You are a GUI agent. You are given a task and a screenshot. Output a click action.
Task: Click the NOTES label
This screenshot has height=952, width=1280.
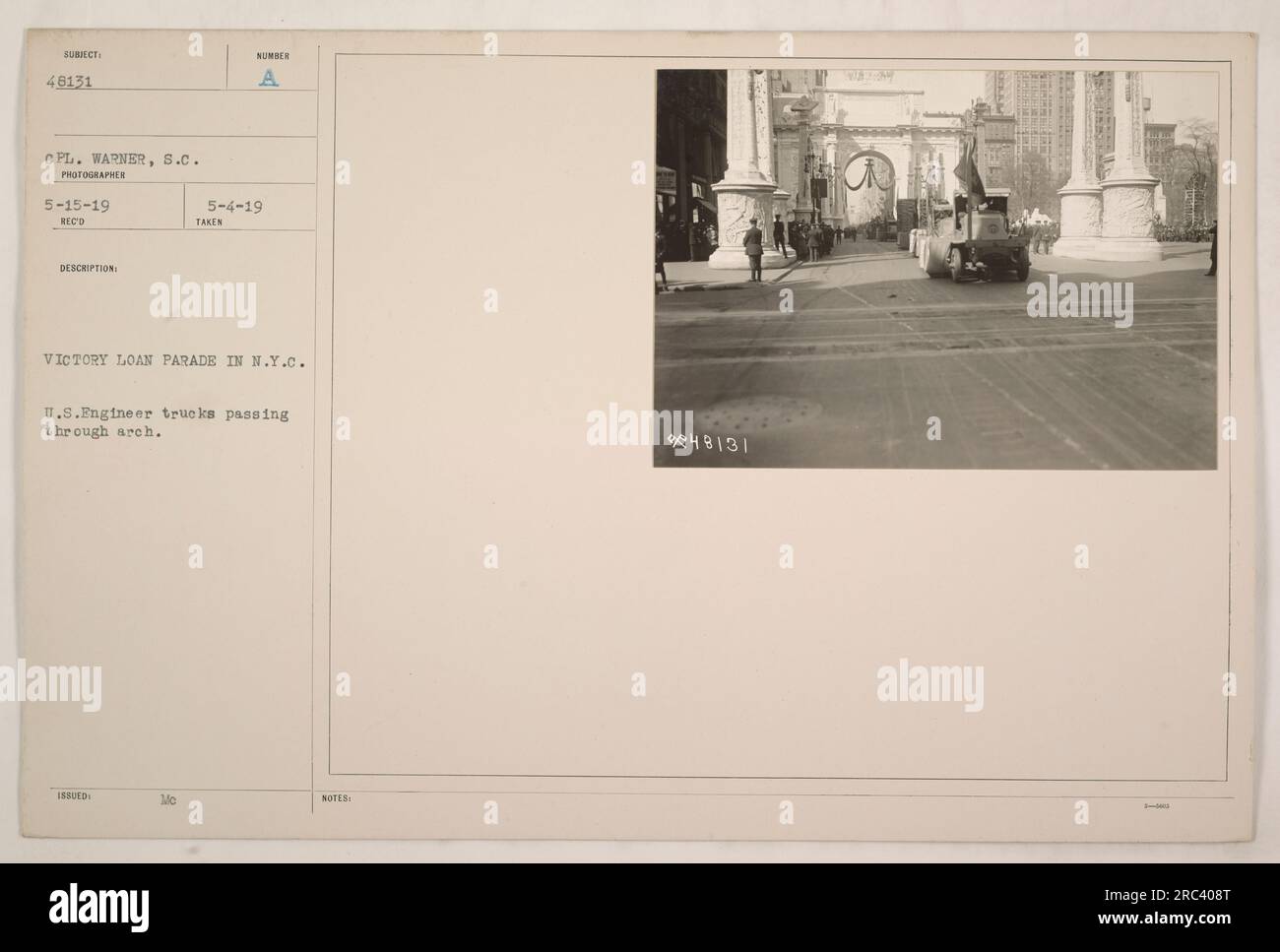click(337, 798)
